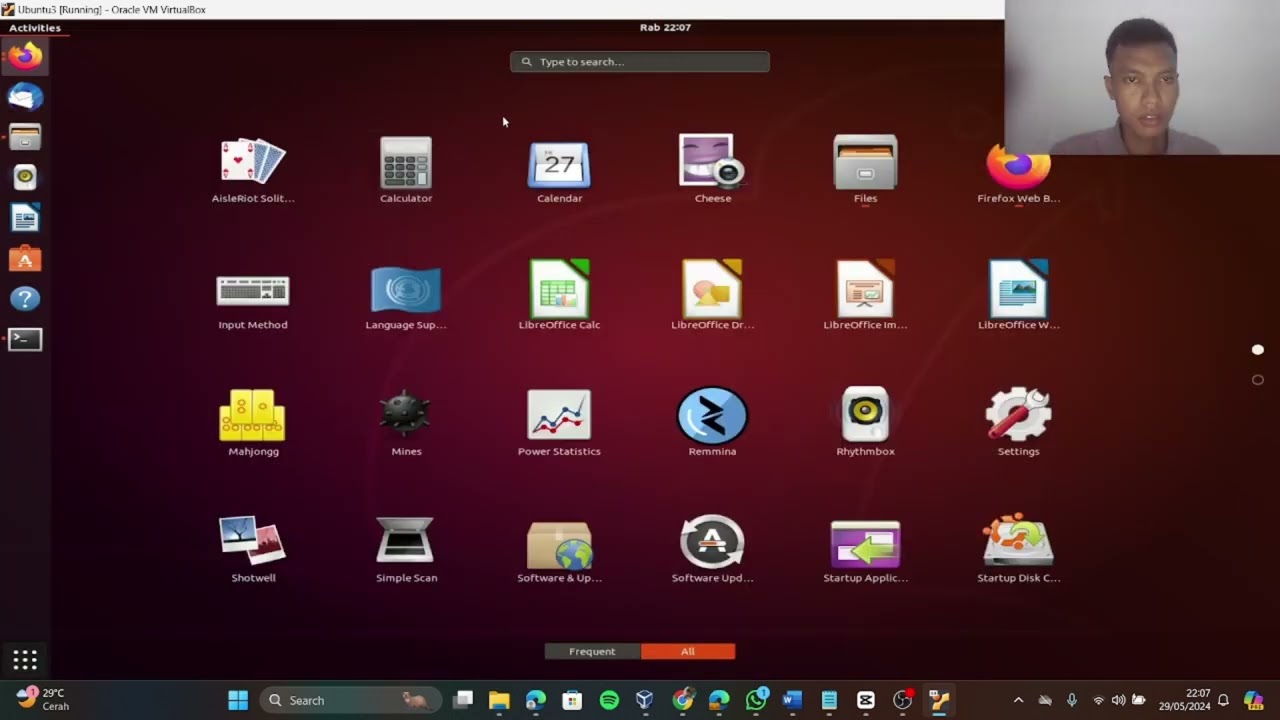The width and height of the screenshot is (1280, 720).
Task: Open the clock menu Rab 22:07
Action: click(x=665, y=28)
